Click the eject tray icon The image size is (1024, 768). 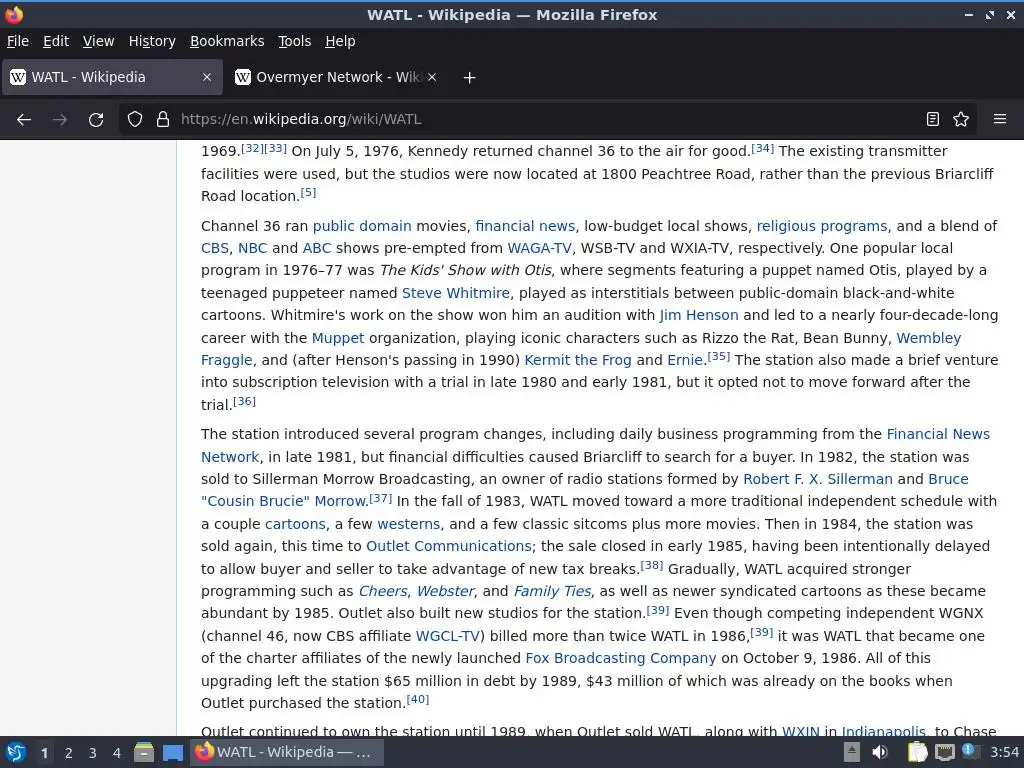tap(852, 752)
